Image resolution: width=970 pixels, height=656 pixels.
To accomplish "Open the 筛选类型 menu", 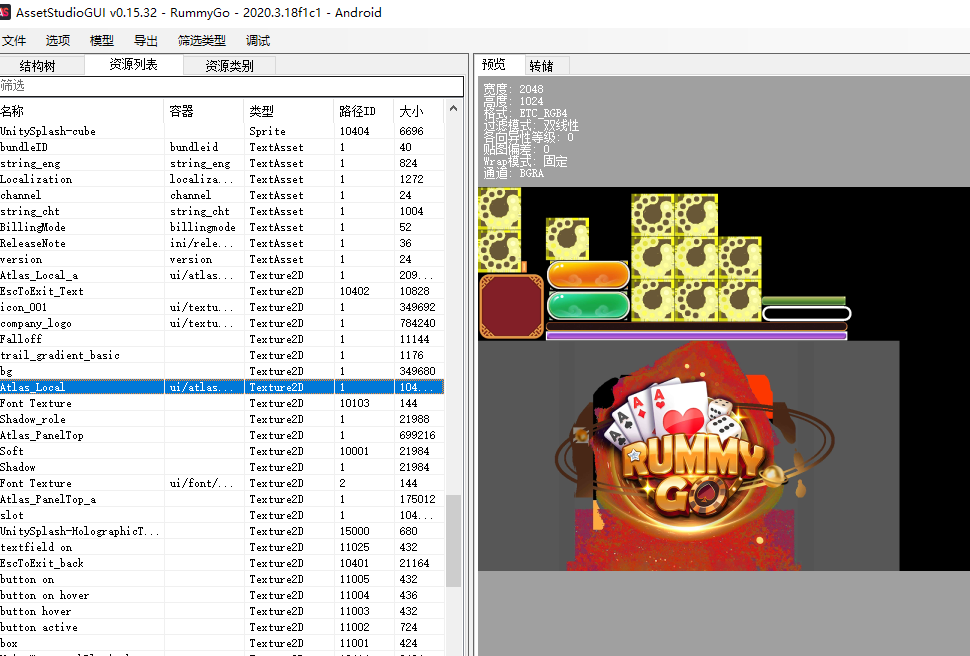I will point(202,41).
